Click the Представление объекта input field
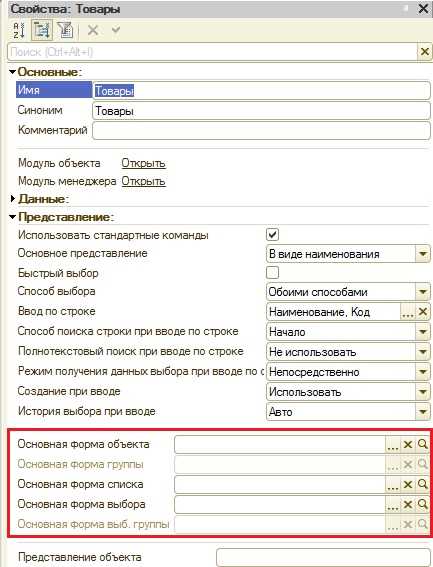 (323, 558)
